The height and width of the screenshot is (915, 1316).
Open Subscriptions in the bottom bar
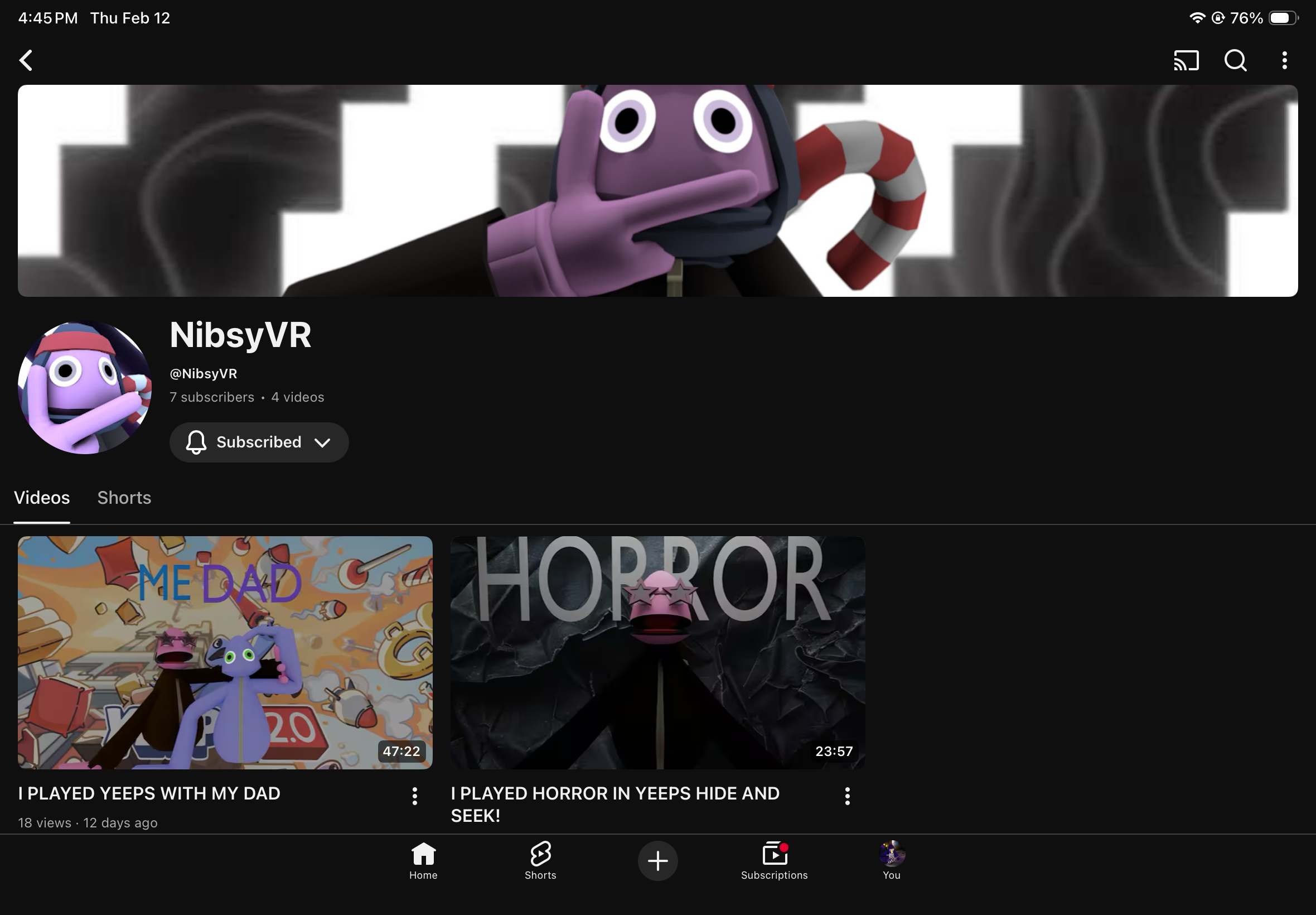774,860
